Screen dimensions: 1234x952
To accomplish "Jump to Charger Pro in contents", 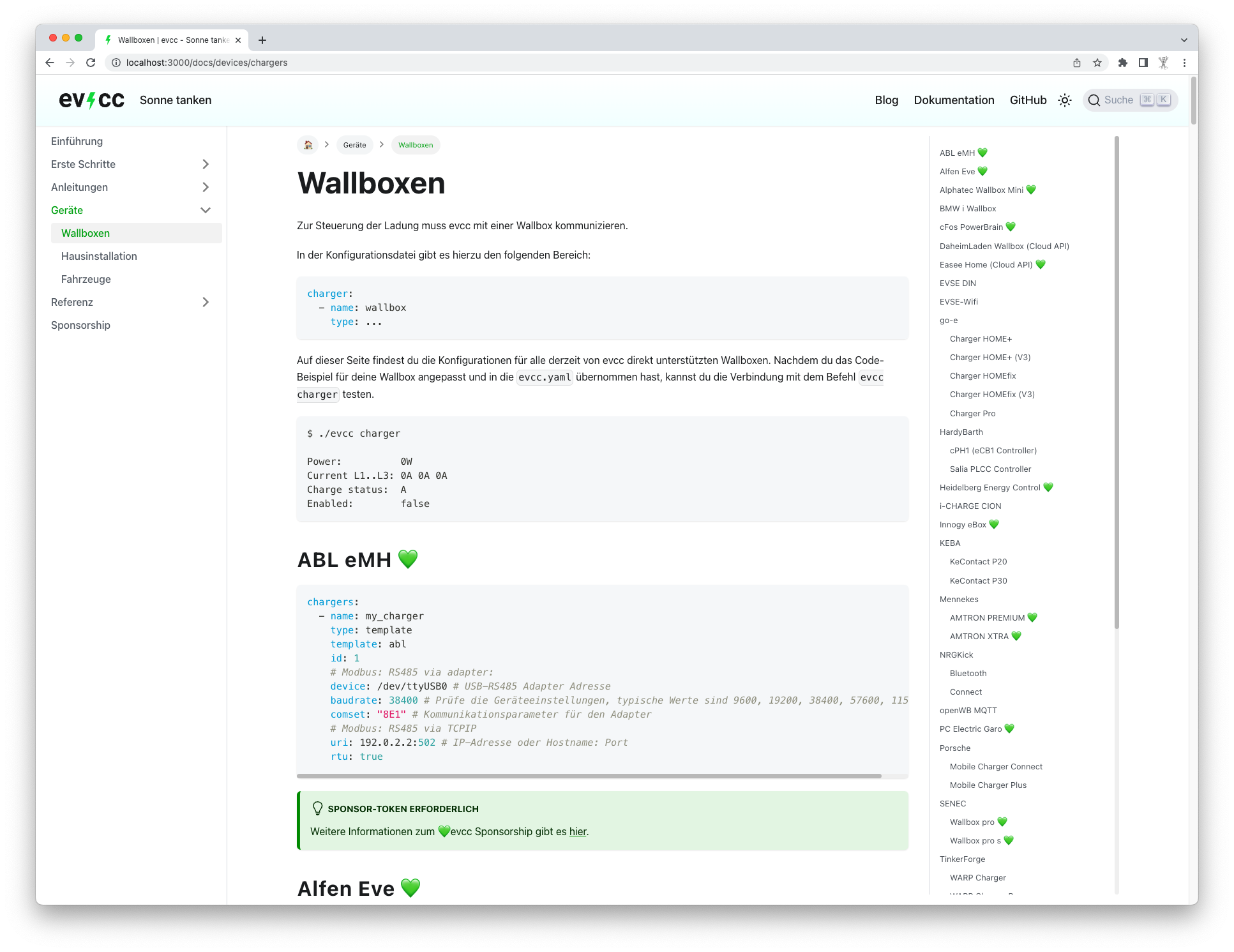I will coord(972,413).
